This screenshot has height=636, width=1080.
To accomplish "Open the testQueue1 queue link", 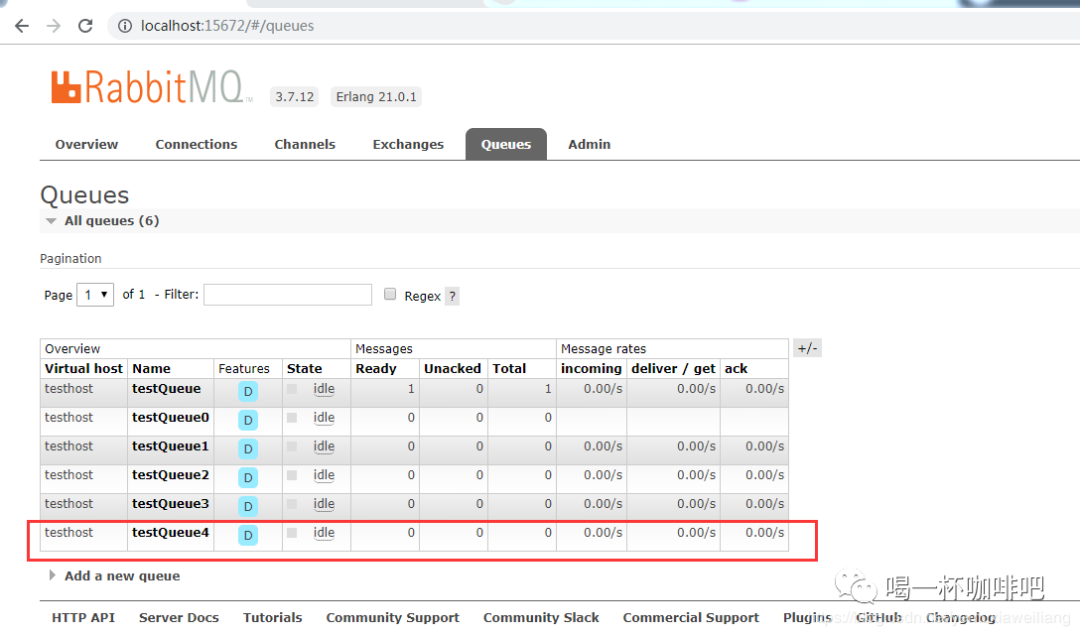I will 171,447.
